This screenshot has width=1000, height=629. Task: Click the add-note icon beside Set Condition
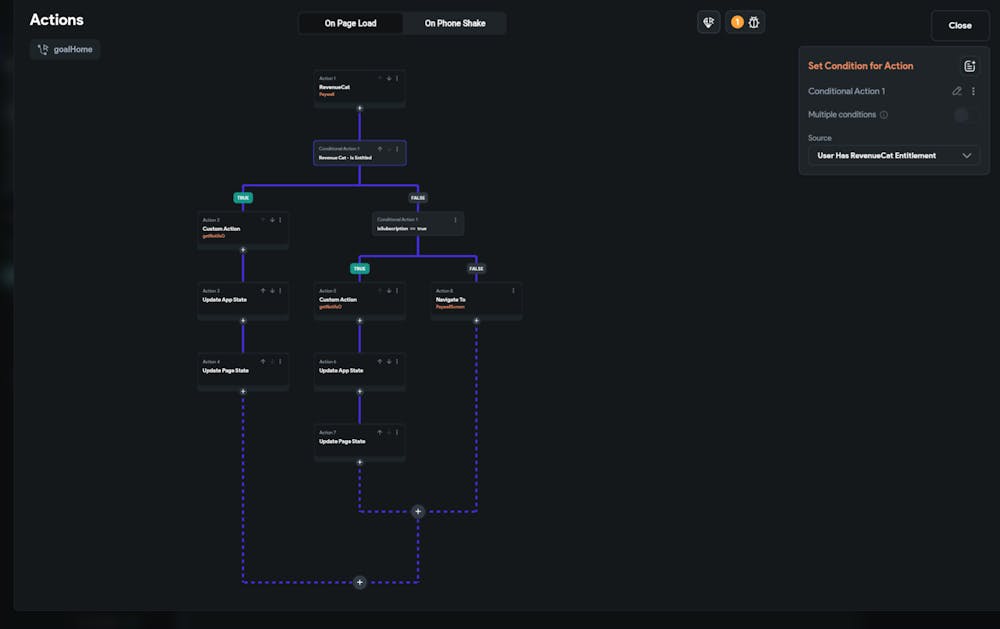[969, 66]
